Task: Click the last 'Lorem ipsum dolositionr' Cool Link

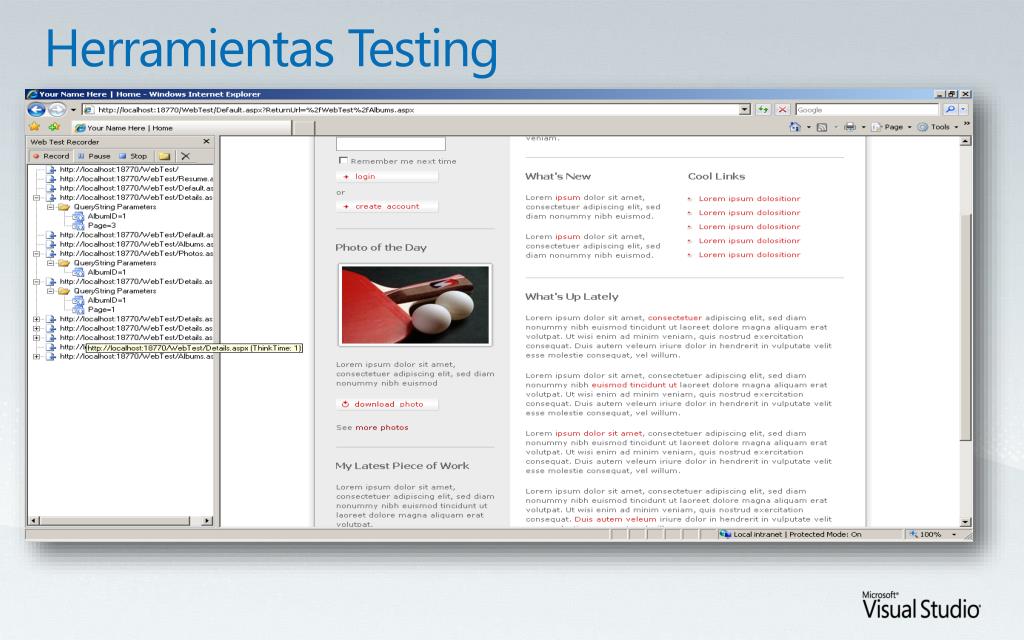Action: [749, 255]
